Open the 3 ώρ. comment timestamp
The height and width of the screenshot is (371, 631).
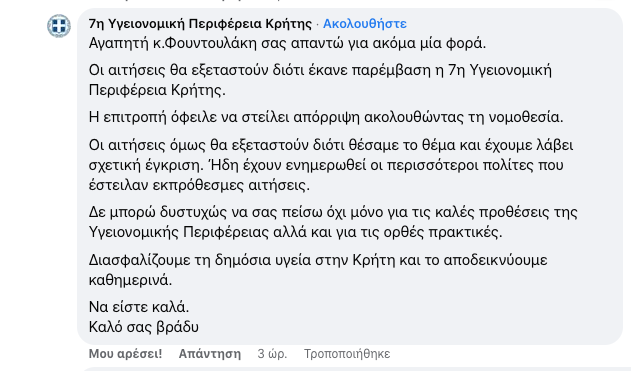point(272,354)
